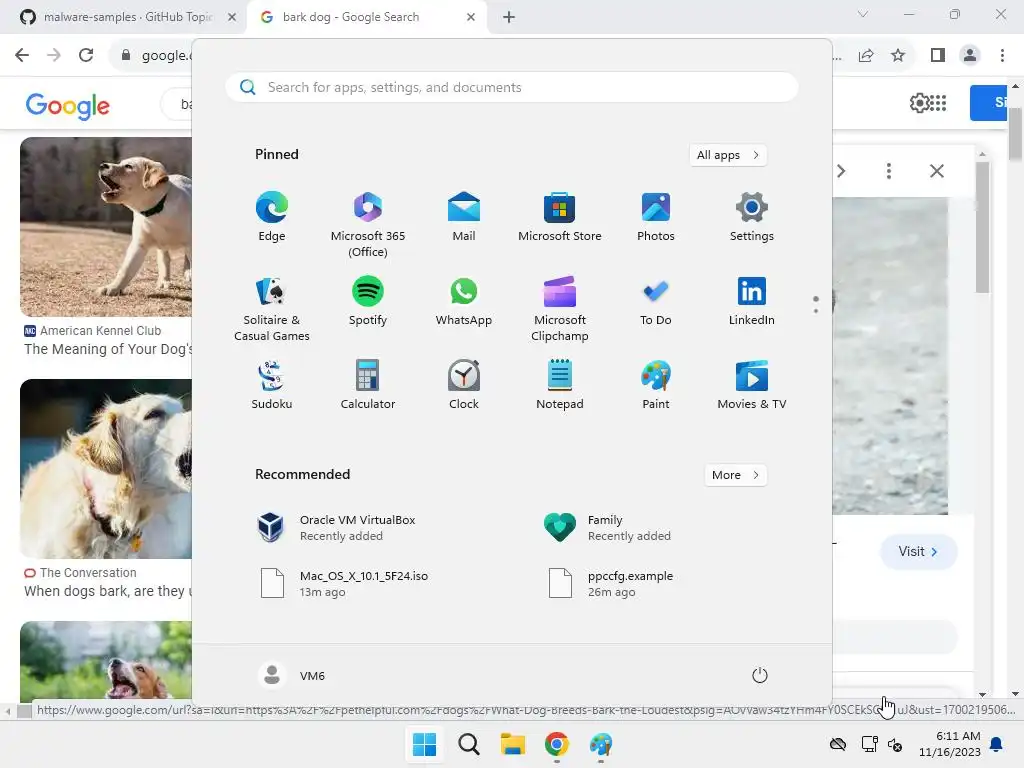
Task: Bookmark this page with the star icon
Action: 898,55
